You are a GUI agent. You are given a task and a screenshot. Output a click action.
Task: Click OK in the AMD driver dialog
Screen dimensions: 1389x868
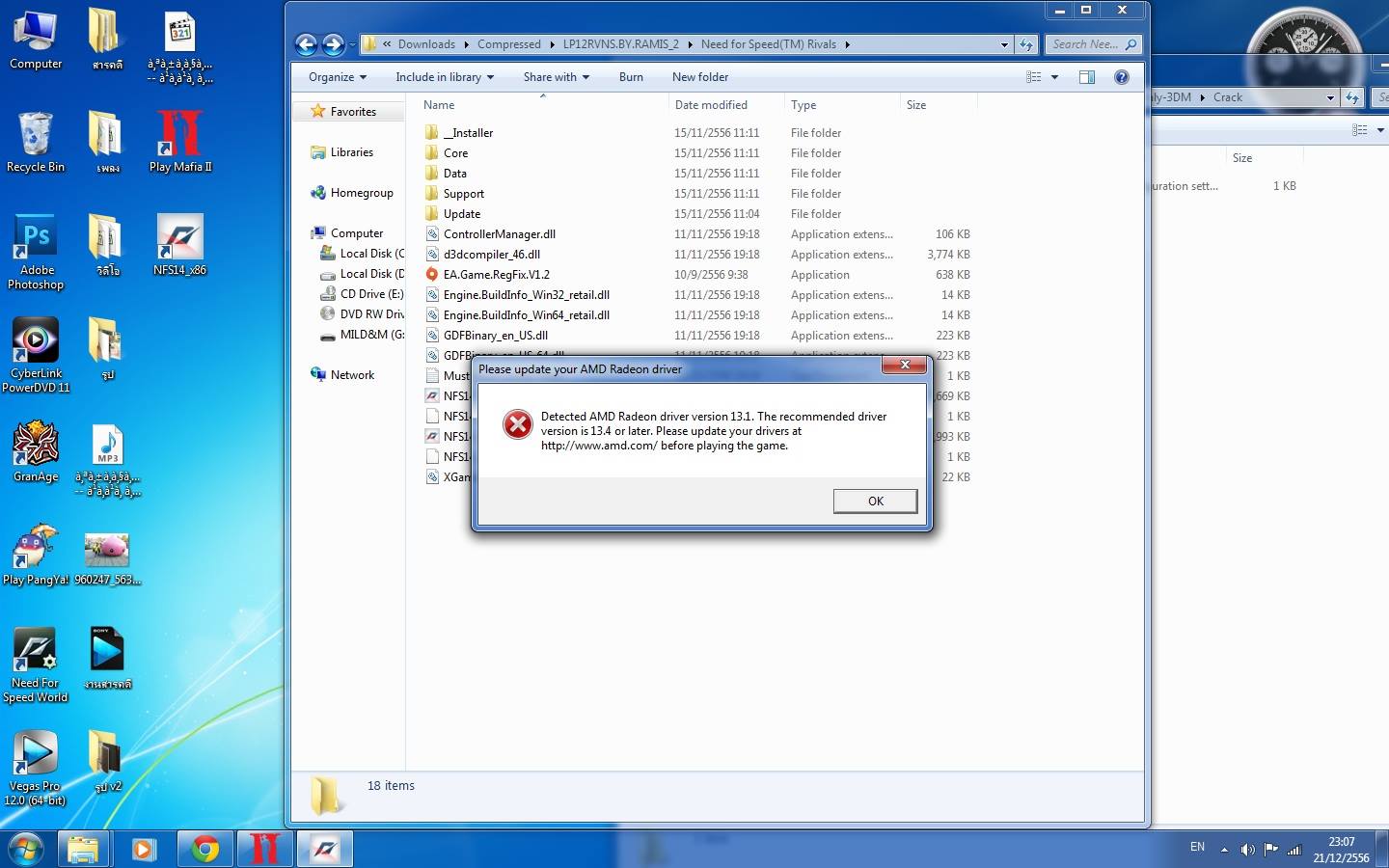875,501
